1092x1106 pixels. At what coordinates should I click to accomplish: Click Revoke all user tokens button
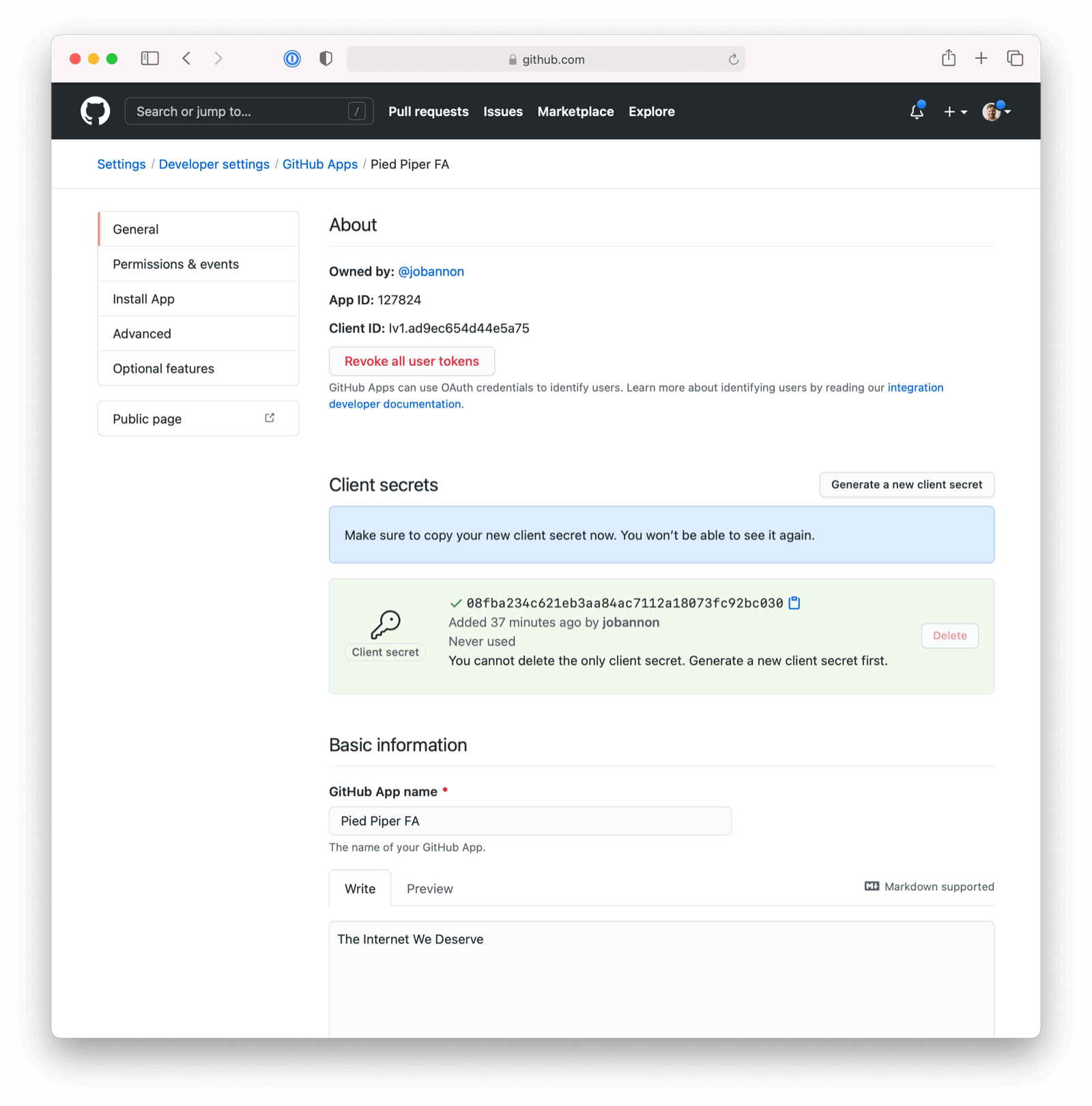click(x=412, y=361)
